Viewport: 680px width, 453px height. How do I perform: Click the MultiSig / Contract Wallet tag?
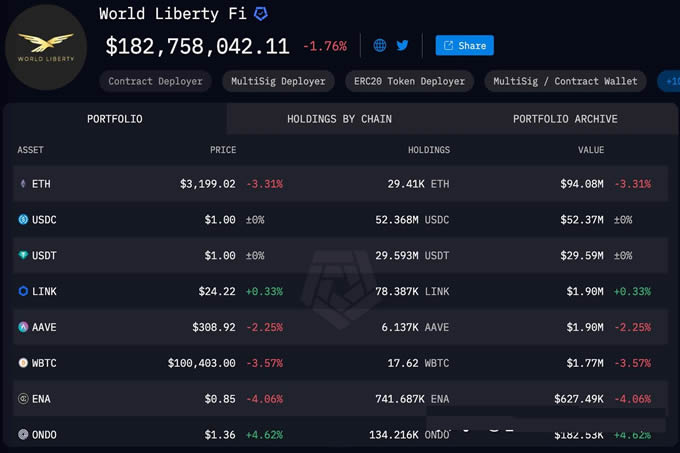point(565,81)
